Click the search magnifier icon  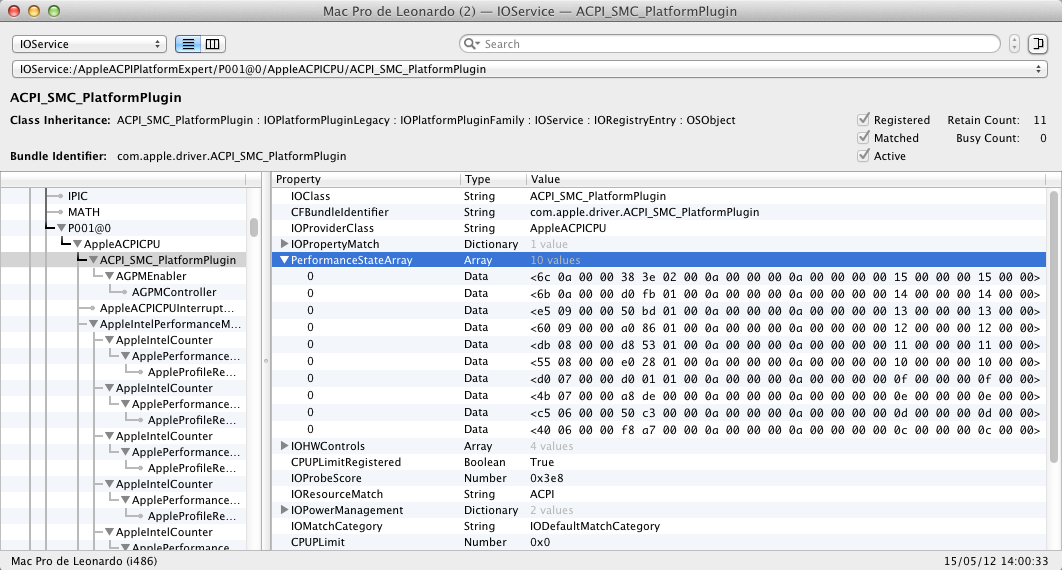coord(470,44)
